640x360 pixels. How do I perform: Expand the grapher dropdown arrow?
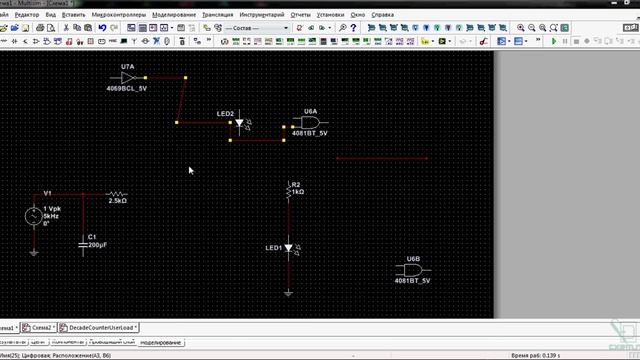tap(172, 28)
